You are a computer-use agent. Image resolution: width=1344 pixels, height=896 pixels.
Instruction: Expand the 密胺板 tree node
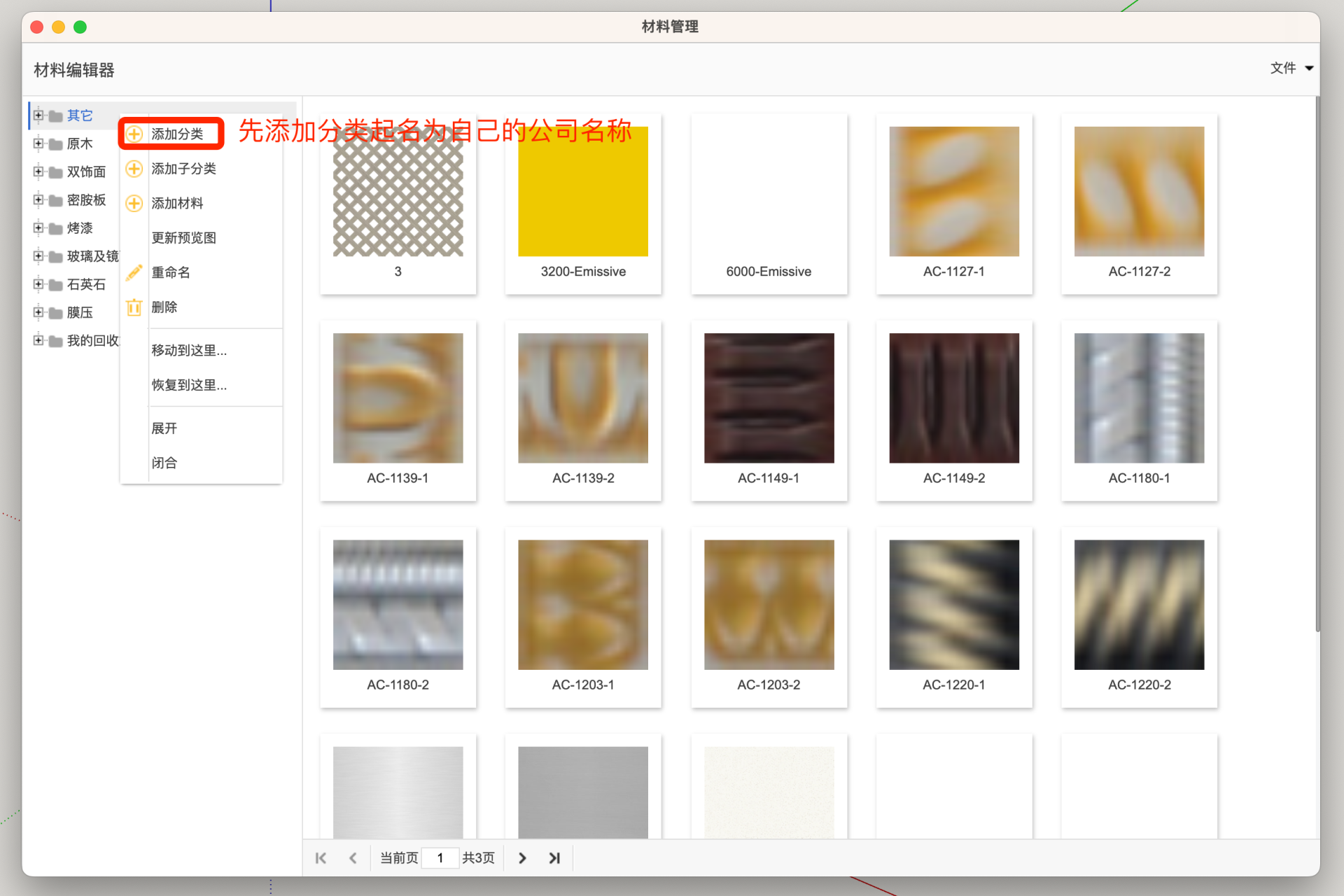coord(38,199)
